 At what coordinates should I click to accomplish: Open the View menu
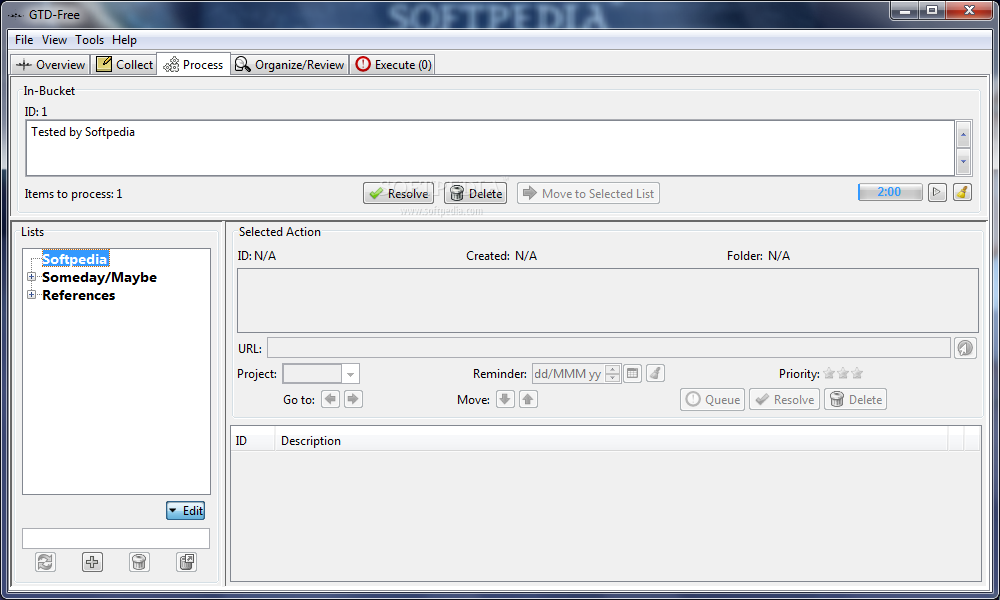click(x=54, y=40)
